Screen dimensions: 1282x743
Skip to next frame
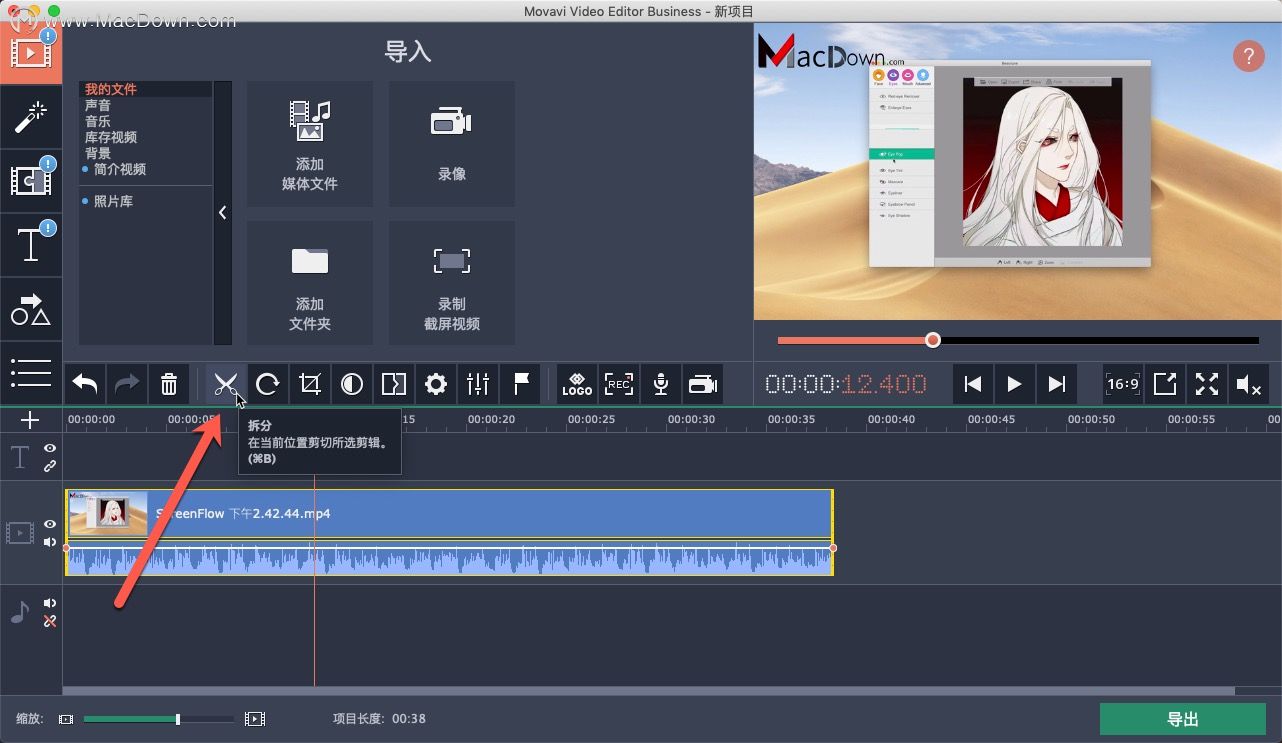click(x=1056, y=384)
